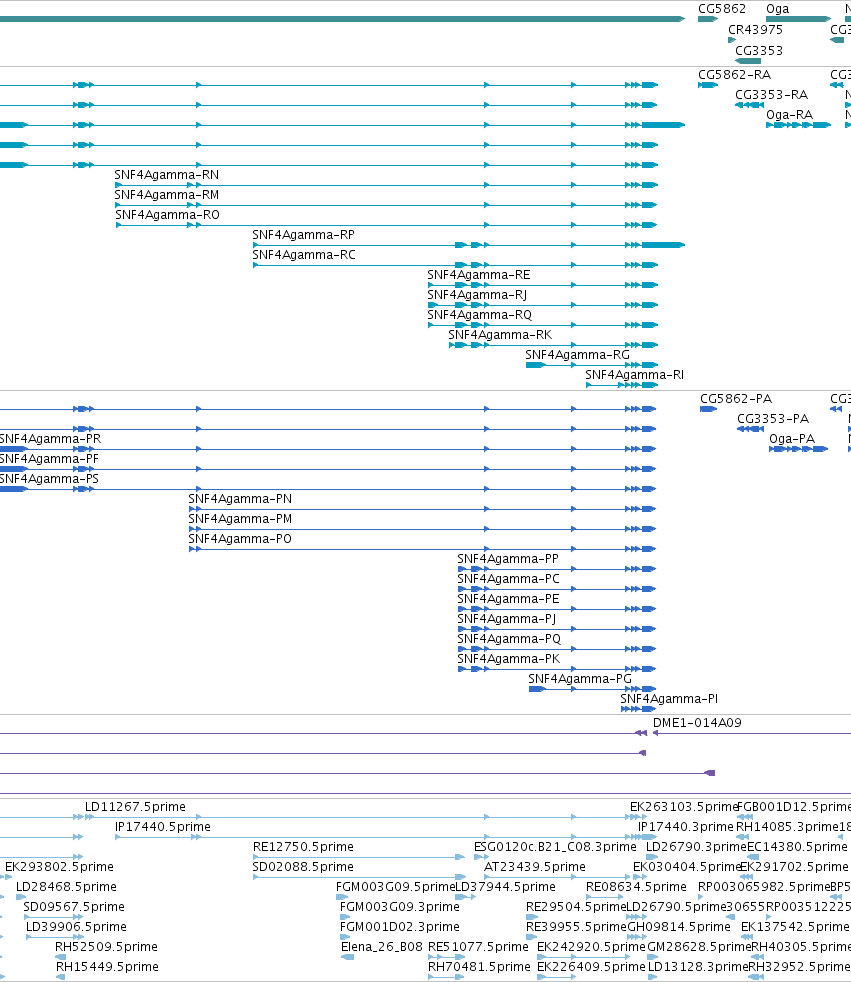Viewport: 851px width, 982px height.
Task: Open EST LD28468.5prime label
Action: tap(66, 887)
